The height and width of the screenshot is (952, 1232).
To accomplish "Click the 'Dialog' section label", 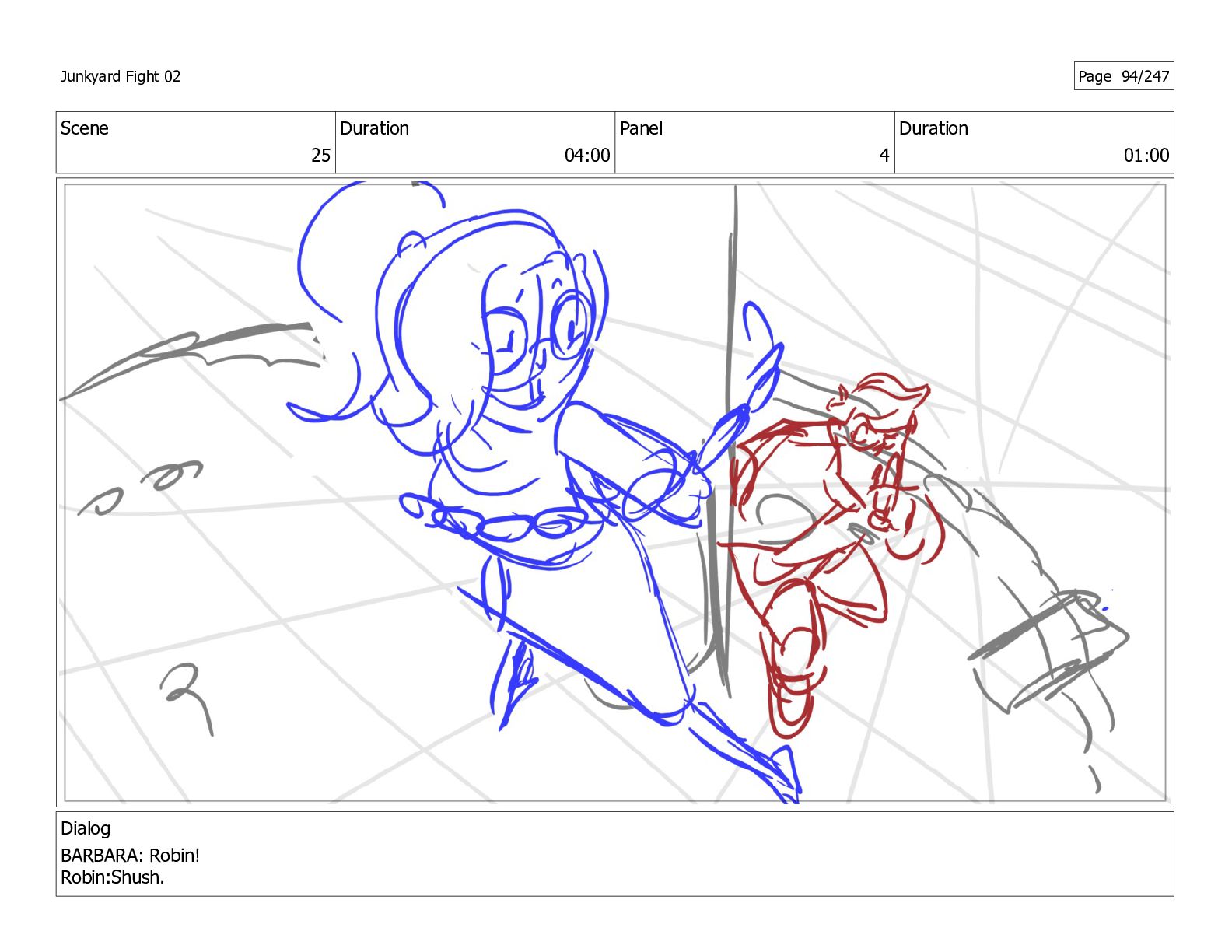I will click(86, 828).
